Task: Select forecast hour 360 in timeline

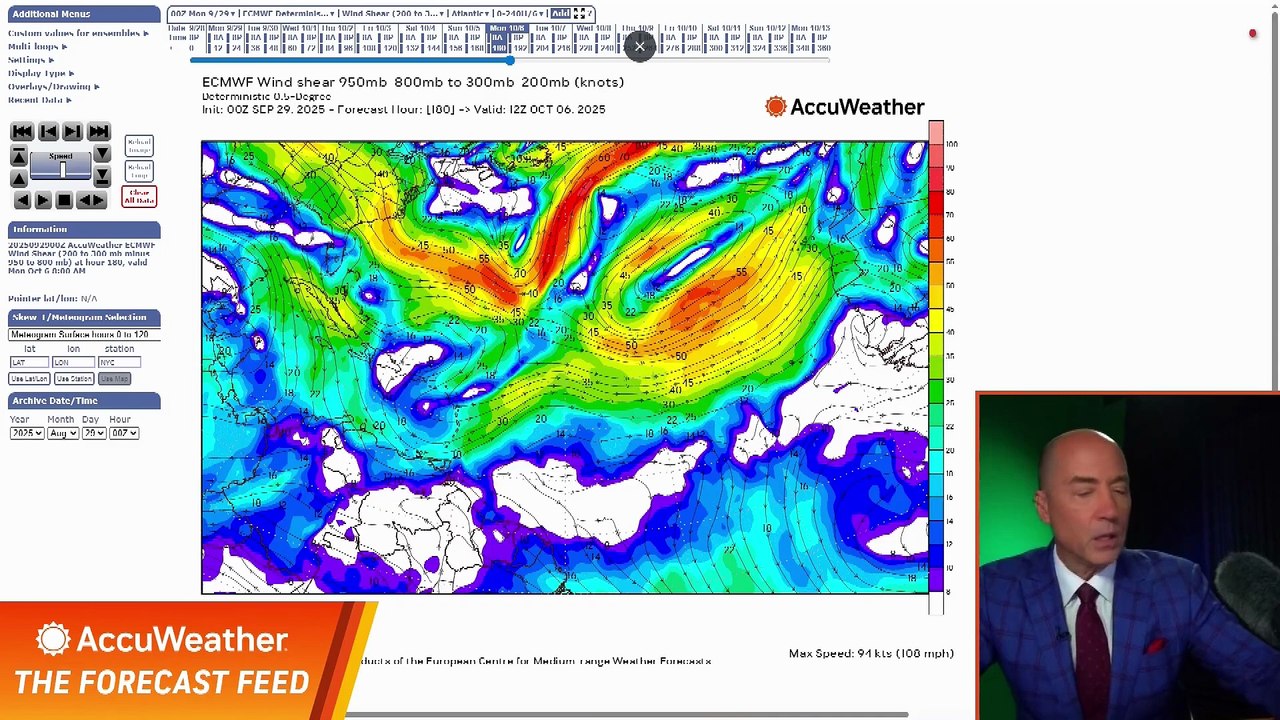Action: coord(824,48)
